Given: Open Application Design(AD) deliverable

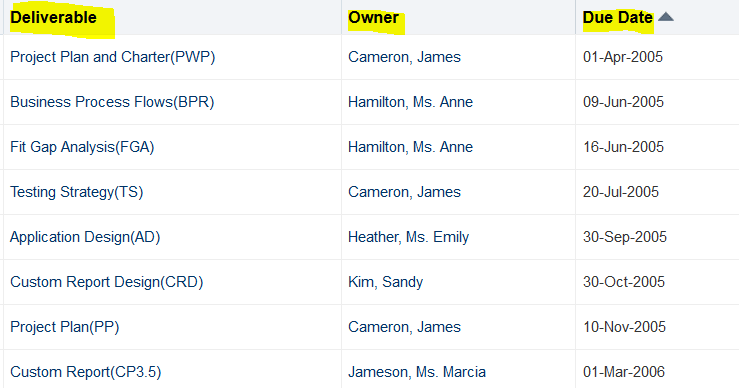Looking at the screenshot, I should [85, 237].
